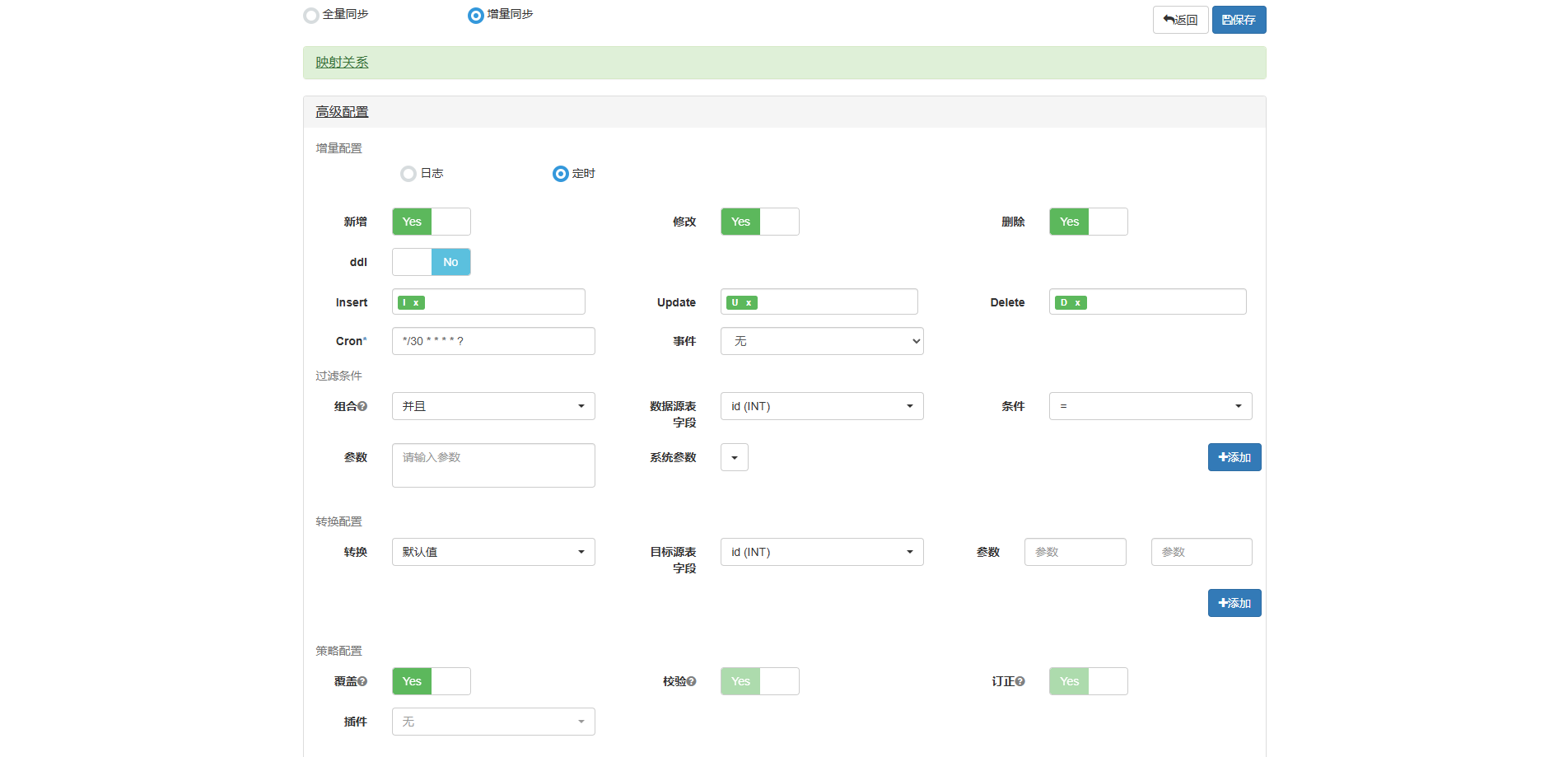Viewport: 1568px width, 757px height.
Task: Click the 保存 save button
Action: point(1239,20)
